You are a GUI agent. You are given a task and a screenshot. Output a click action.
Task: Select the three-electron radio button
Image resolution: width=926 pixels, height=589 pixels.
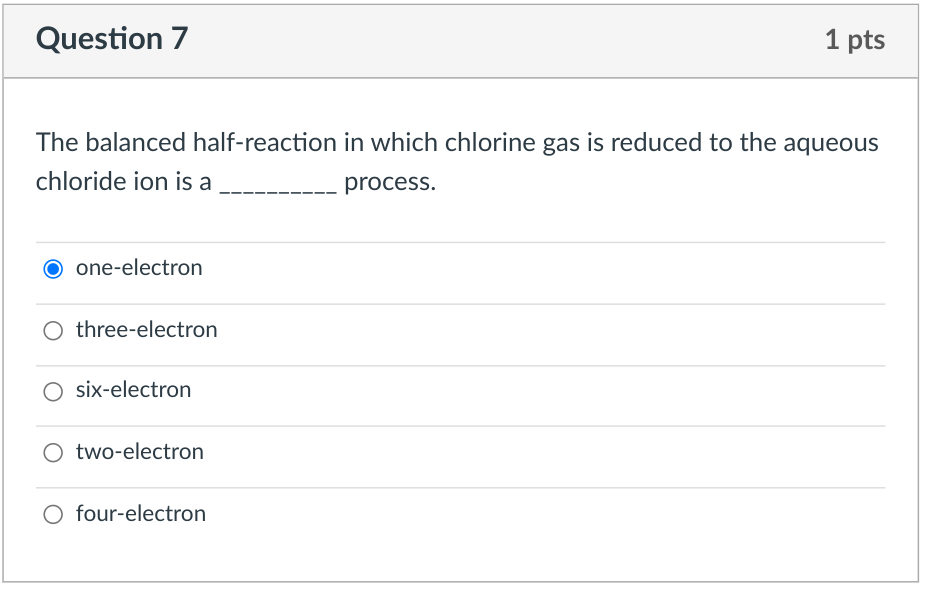53,330
